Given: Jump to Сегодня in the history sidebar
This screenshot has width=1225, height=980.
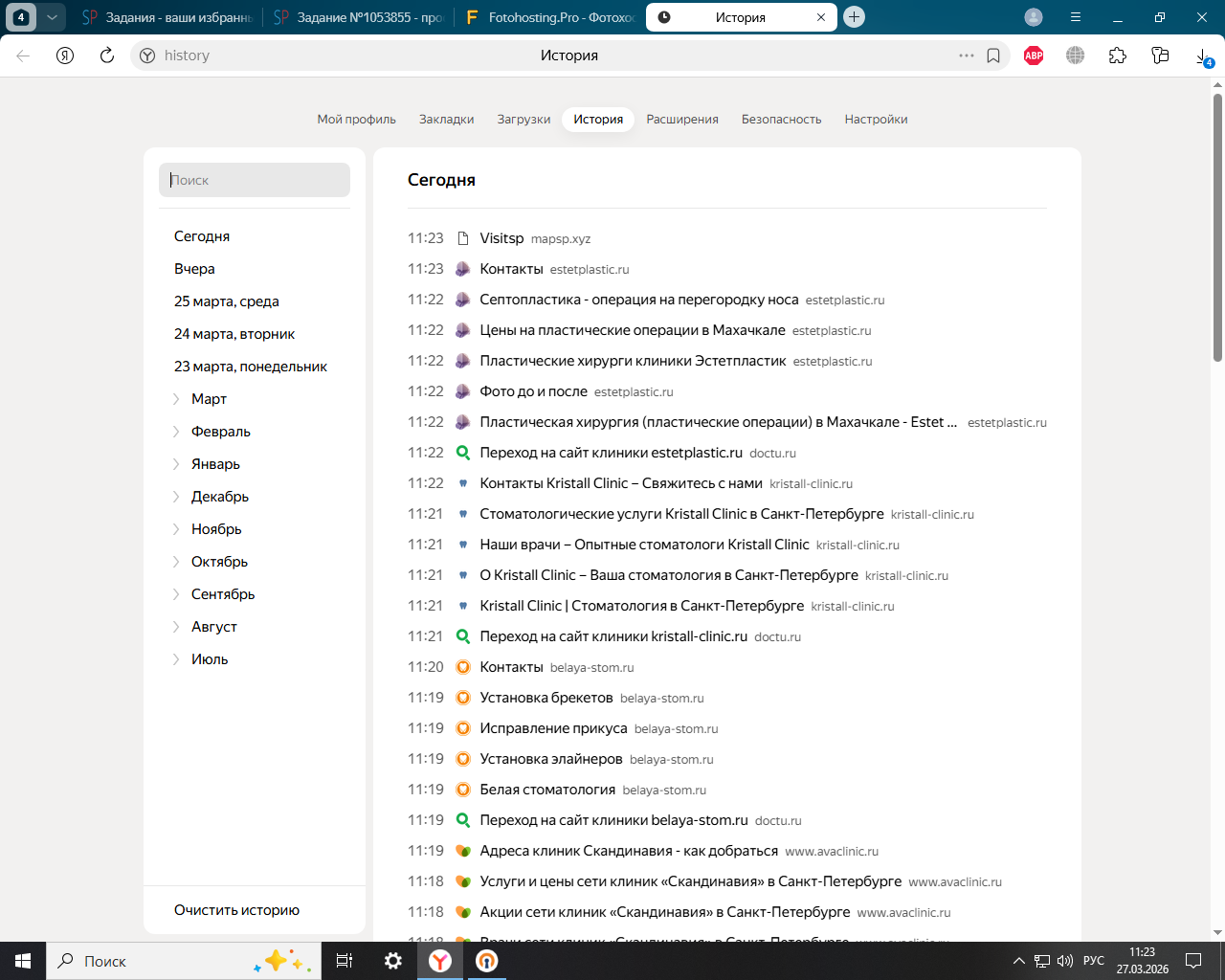Looking at the screenshot, I should (x=202, y=236).
